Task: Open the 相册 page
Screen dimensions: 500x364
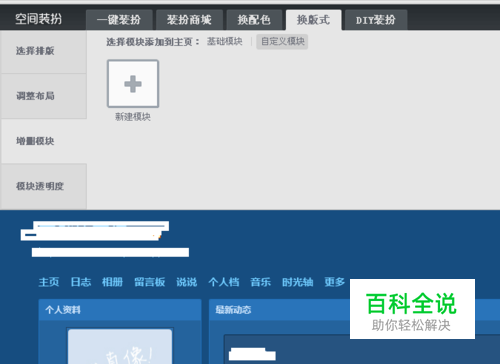Action: (112, 282)
